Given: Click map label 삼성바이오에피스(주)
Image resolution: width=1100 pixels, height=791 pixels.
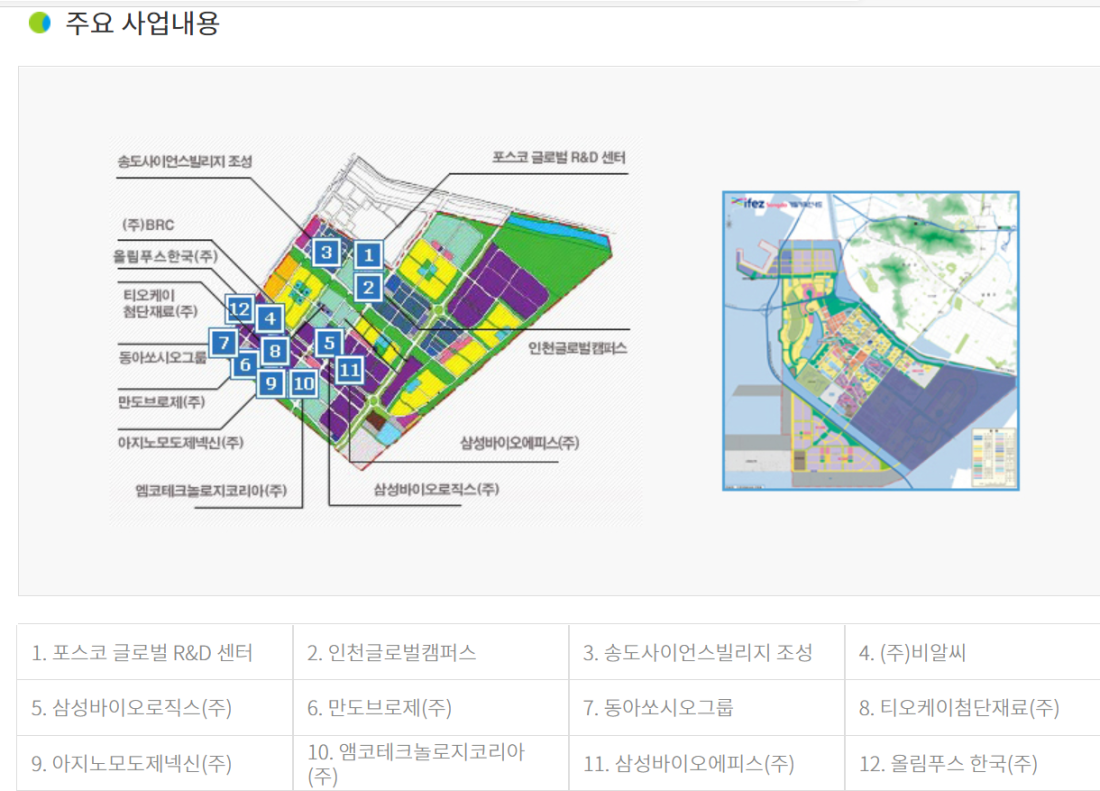Looking at the screenshot, I should 520,442.
